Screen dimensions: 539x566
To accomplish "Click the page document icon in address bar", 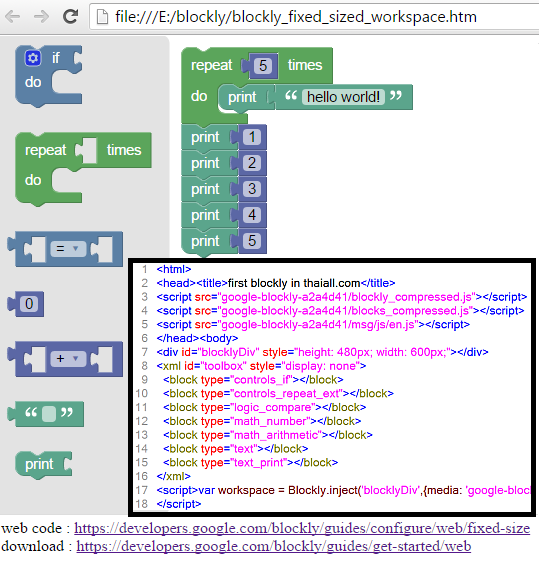I will pyautogui.click(x=102, y=17).
